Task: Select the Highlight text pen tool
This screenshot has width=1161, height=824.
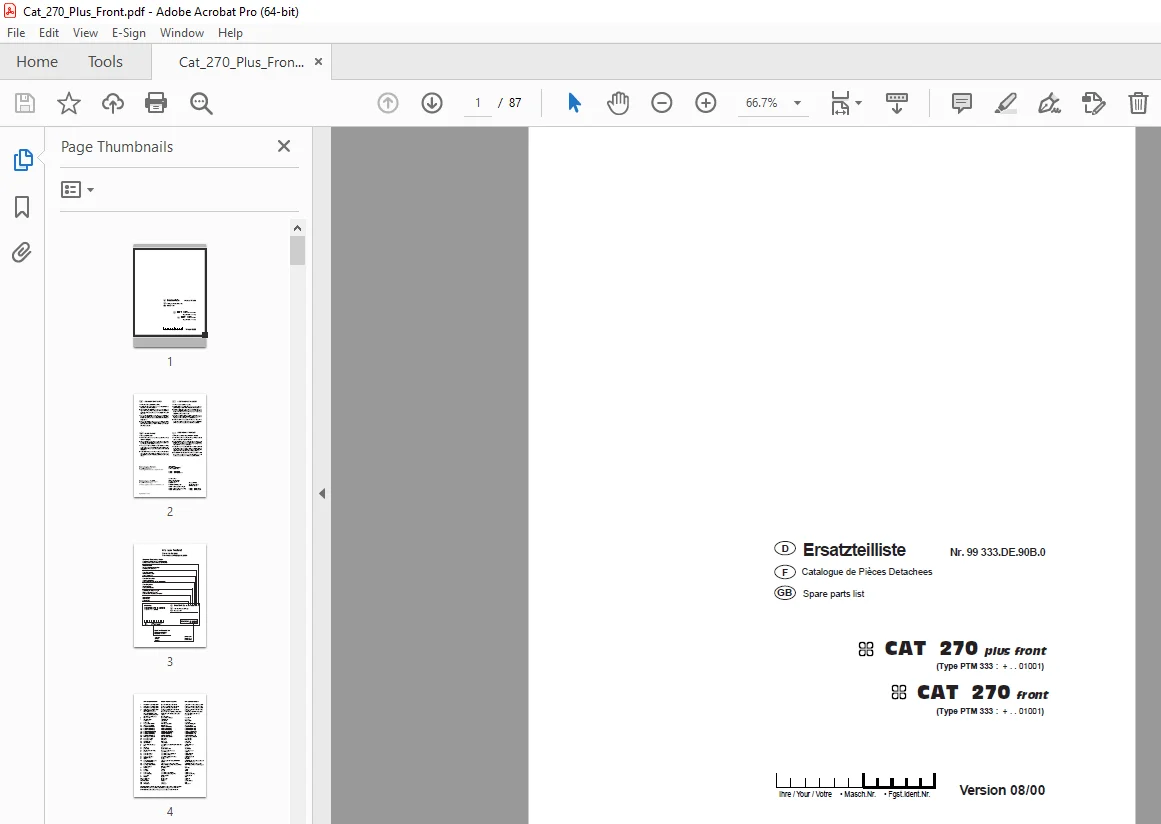Action: pyautogui.click(x=1005, y=103)
